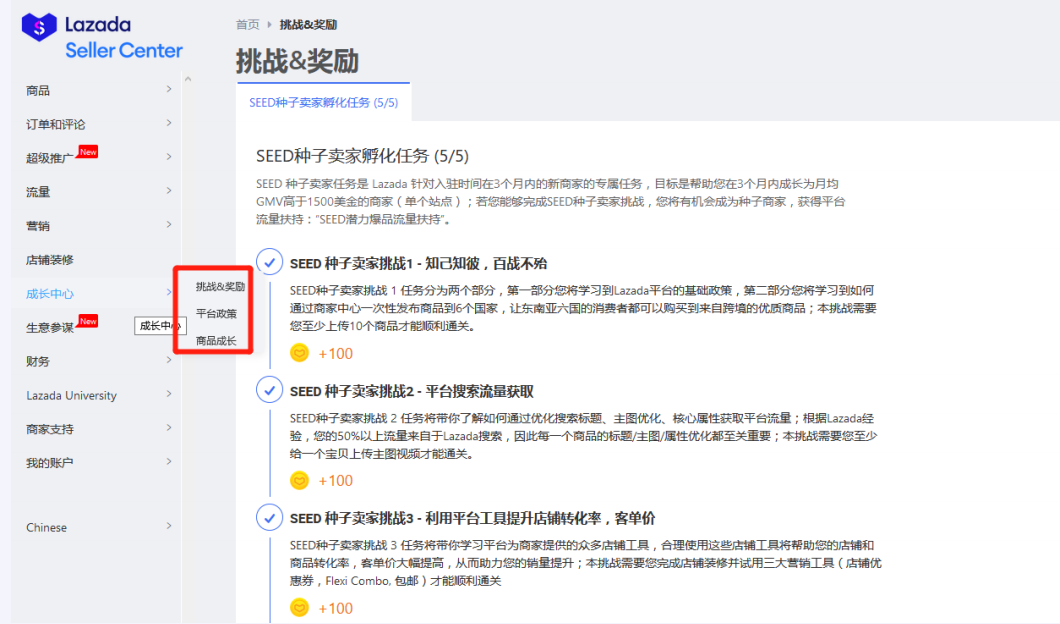Expand the 财务 menu chevron
The height and width of the screenshot is (624, 1060).
coord(169,360)
